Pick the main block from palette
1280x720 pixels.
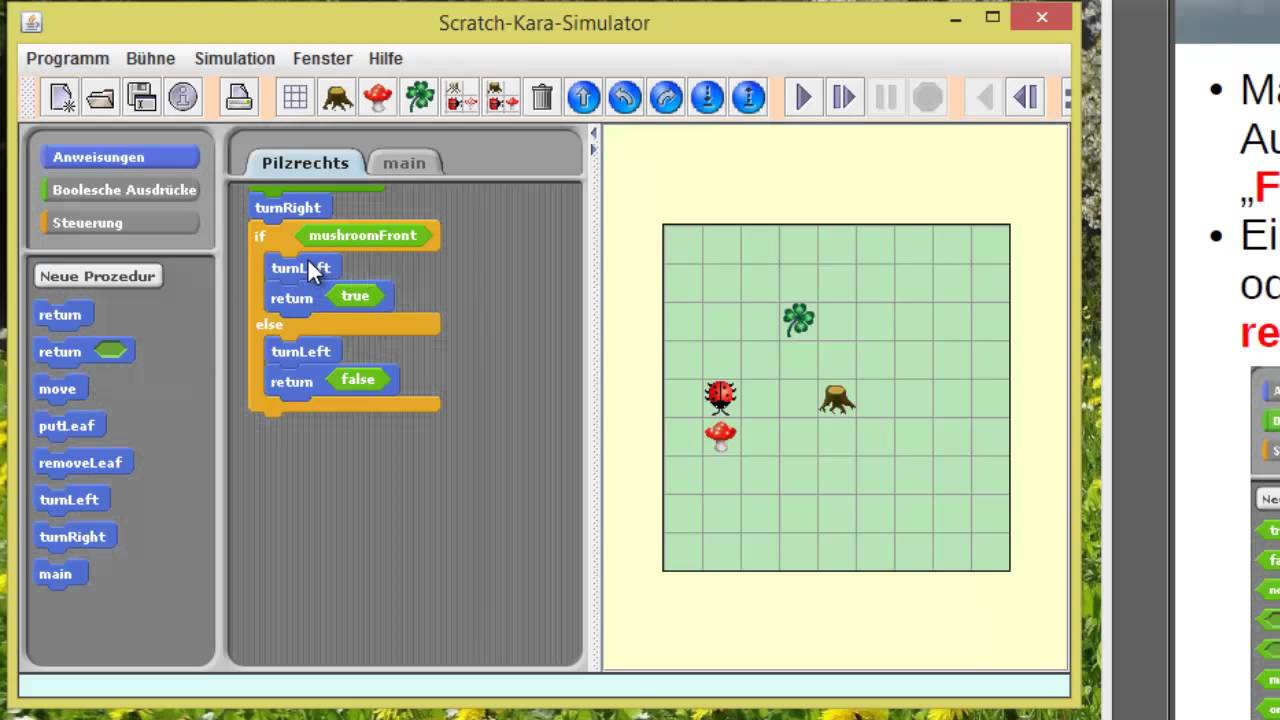coord(59,574)
